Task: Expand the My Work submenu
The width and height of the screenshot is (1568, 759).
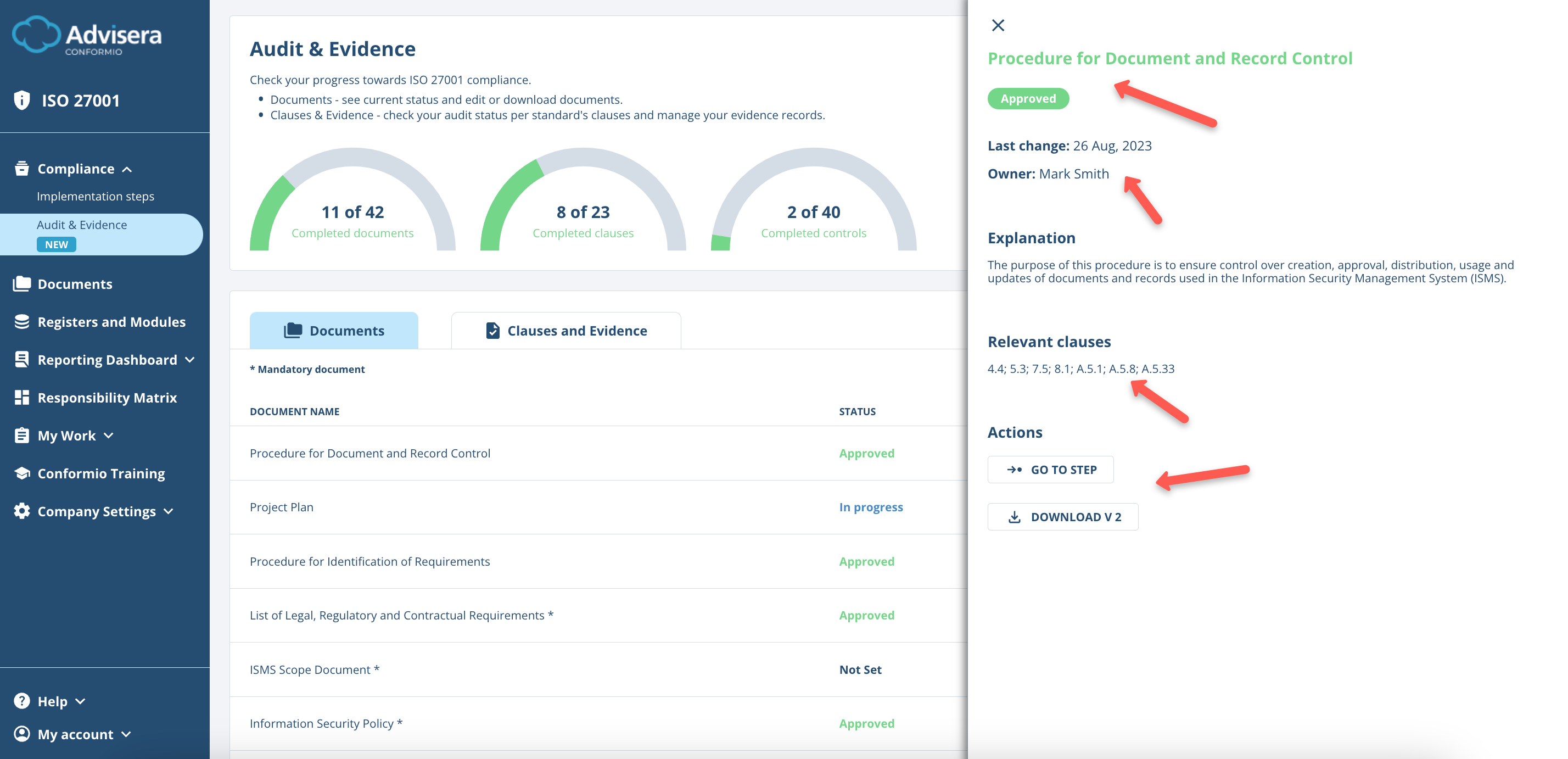Action: [108, 435]
